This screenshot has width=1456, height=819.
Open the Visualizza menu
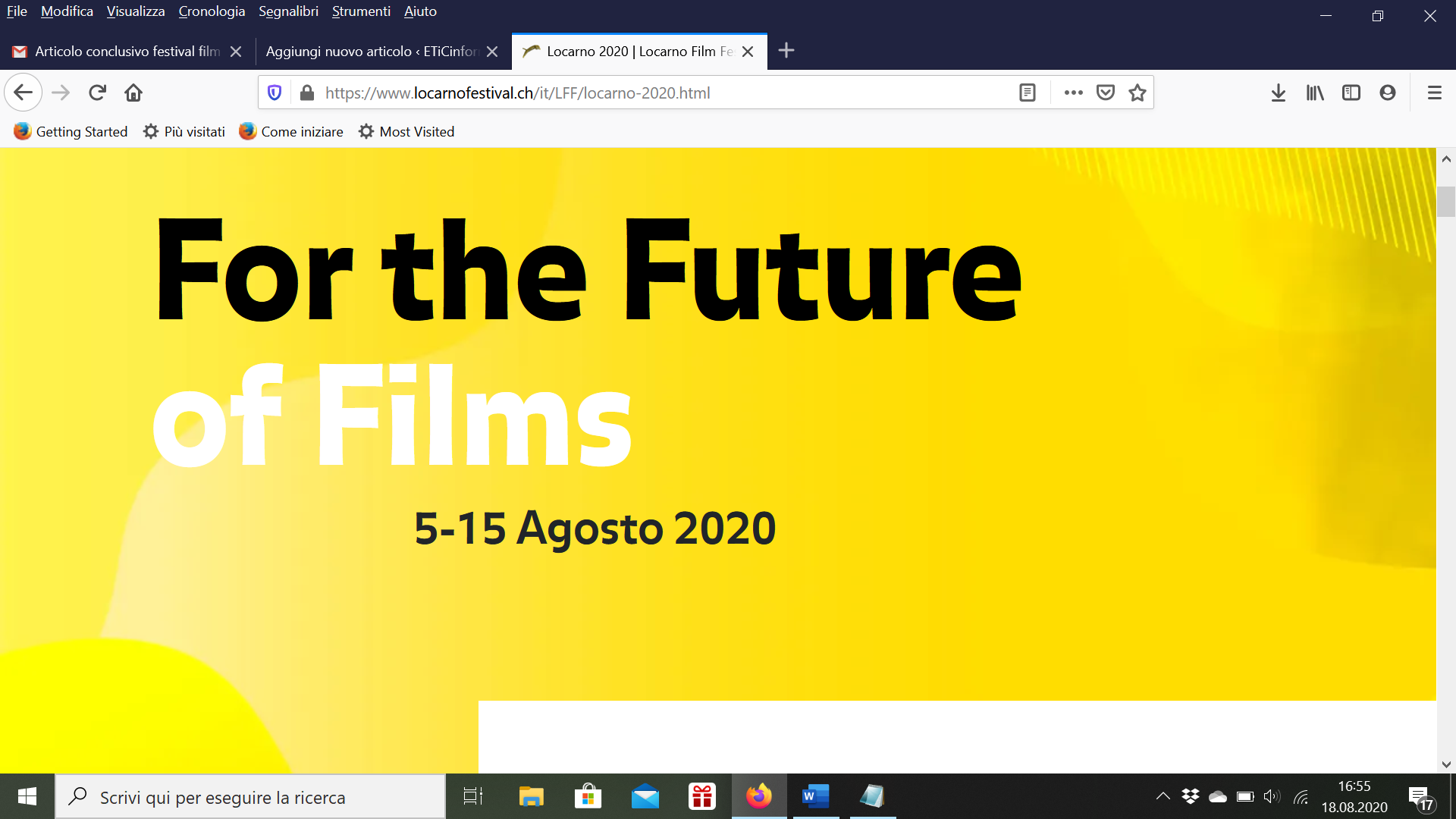136,11
